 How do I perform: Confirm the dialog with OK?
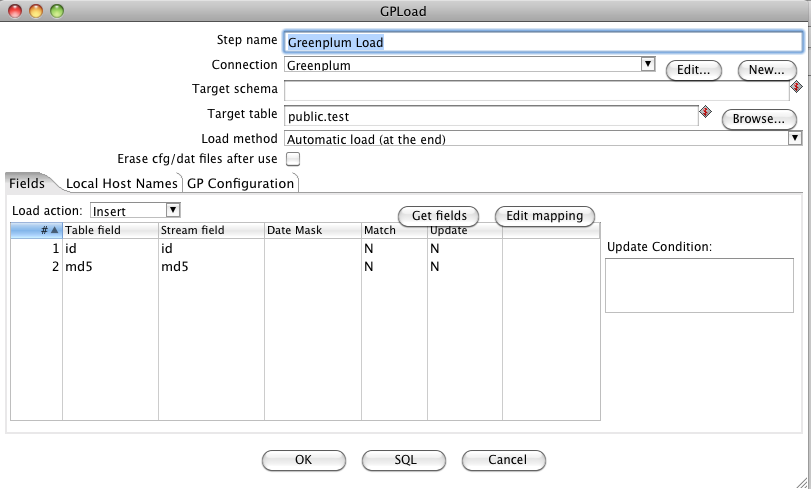click(x=304, y=460)
